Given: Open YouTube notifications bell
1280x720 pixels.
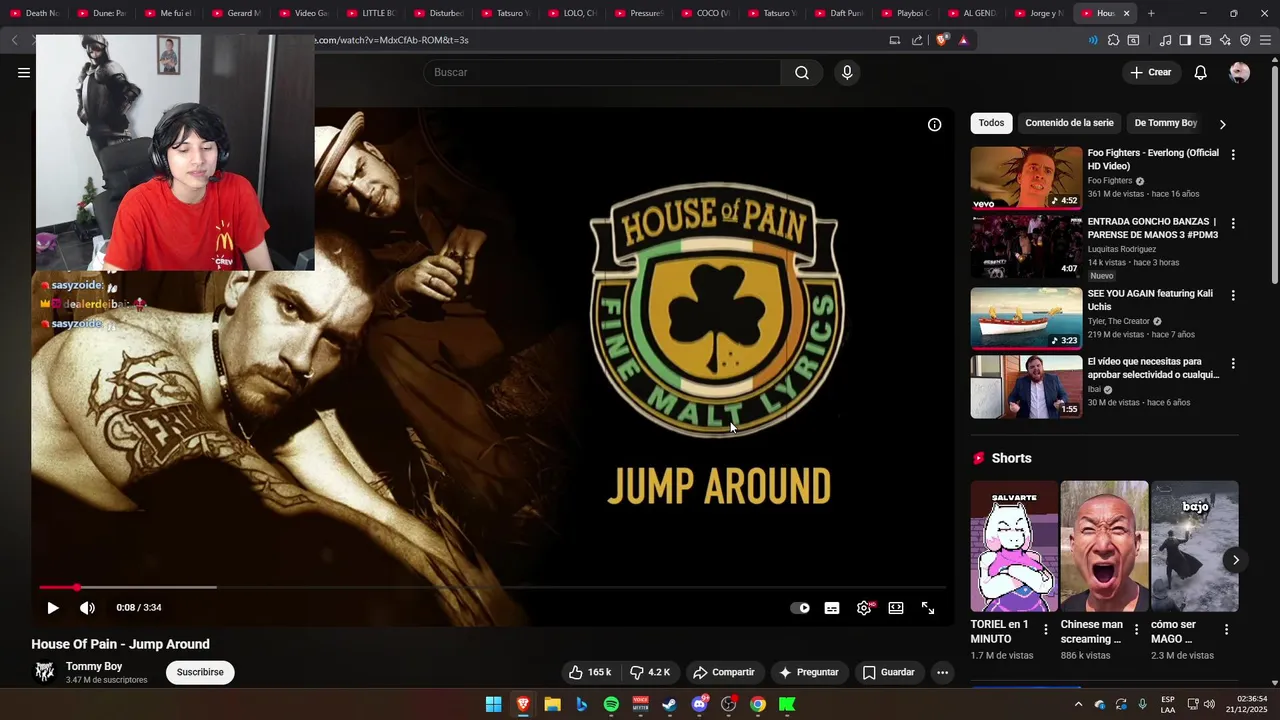Looking at the screenshot, I should (1201, 72).
